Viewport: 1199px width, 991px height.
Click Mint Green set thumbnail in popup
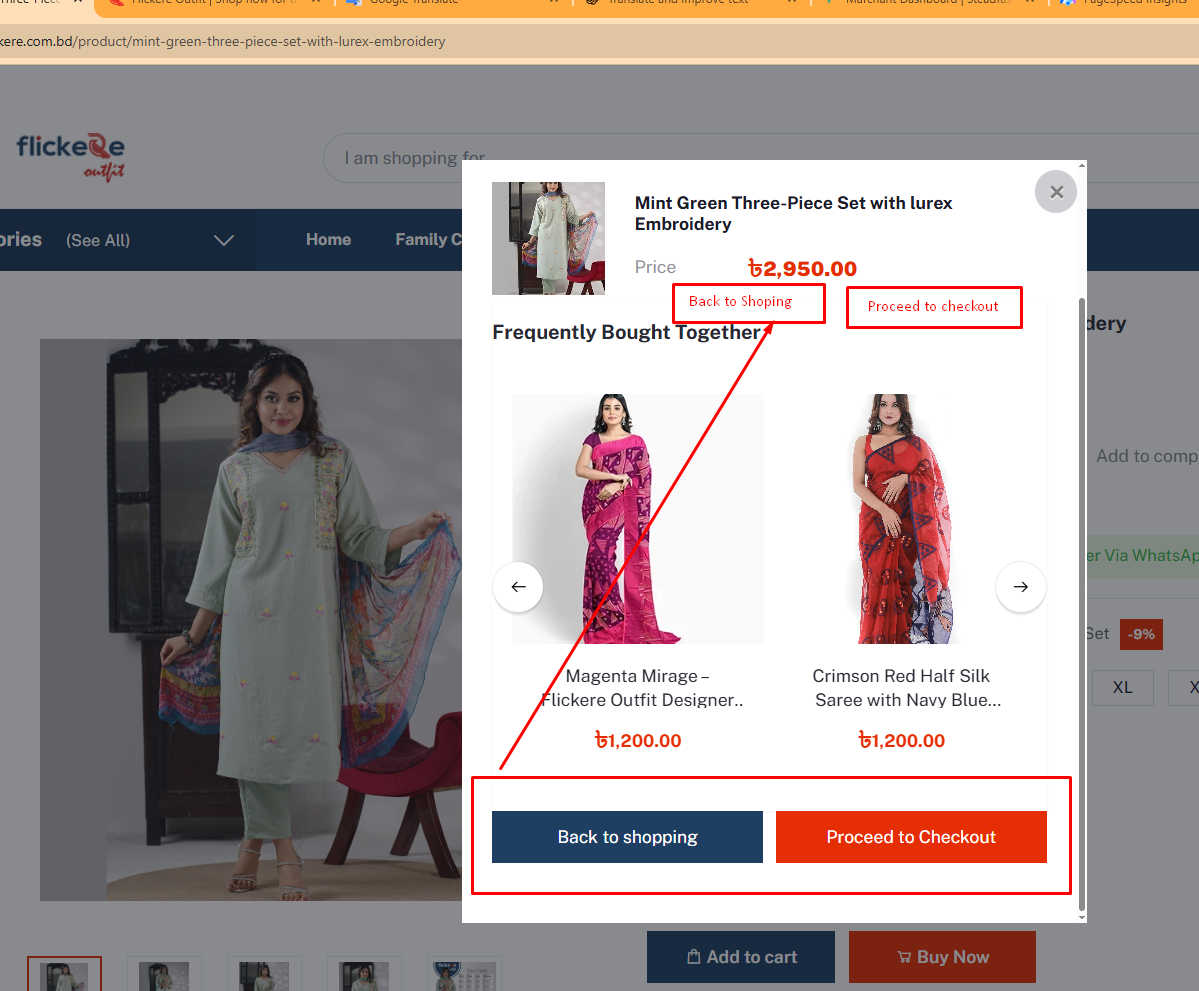click(548, 238)
